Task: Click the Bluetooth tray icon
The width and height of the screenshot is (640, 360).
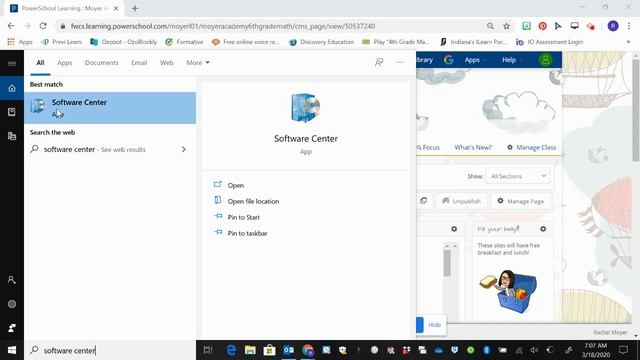Action: tap(486, 350)
